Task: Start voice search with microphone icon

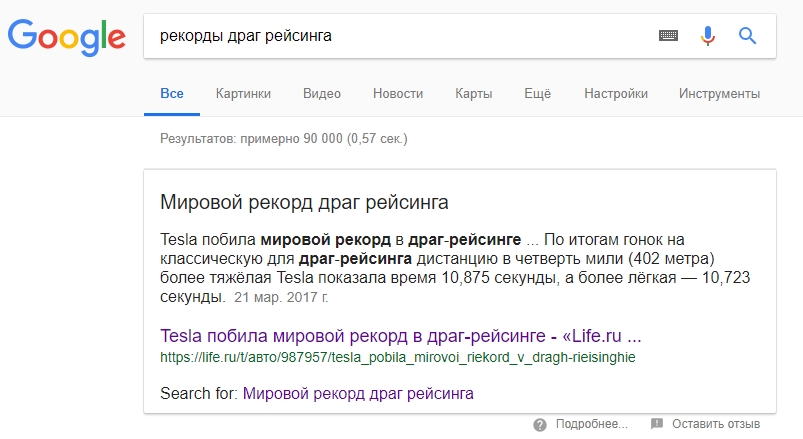Action: [708, 35]
